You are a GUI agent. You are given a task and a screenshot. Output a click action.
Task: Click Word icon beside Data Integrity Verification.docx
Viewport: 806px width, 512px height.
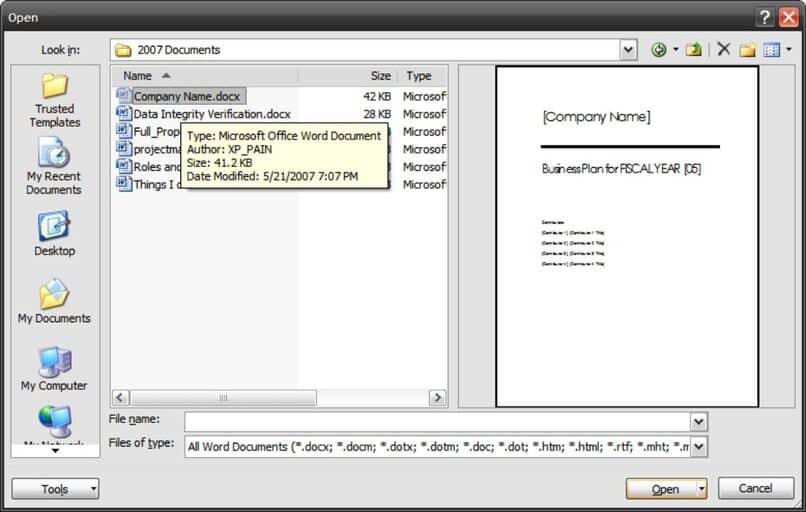click(123, 113)
